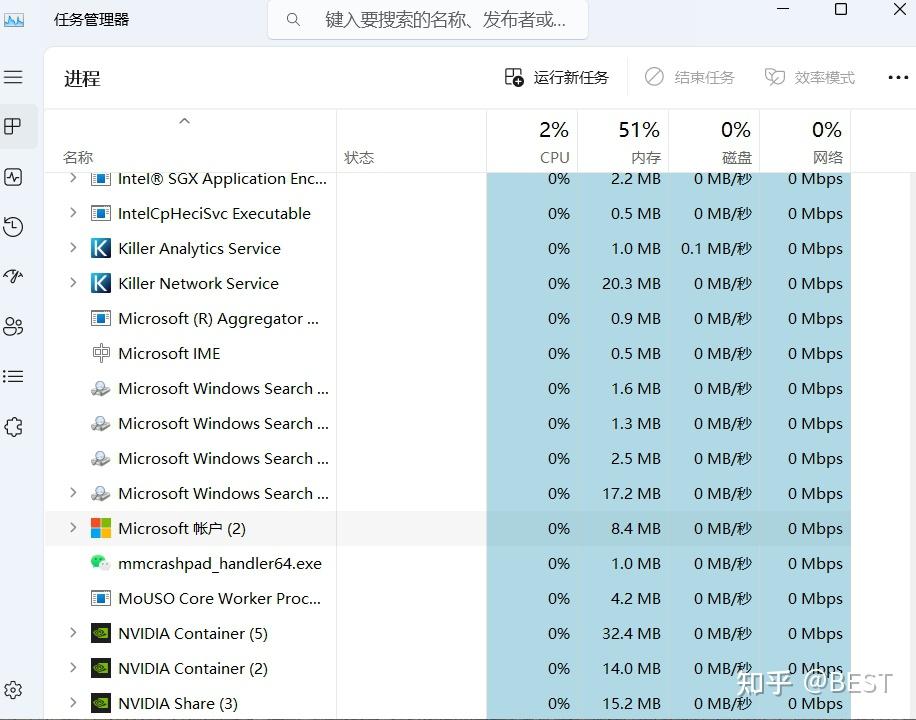916x720 pixels.
Task: Click mmcrashpad_handler64.exe WeChat icon
Action: [100, 563]
